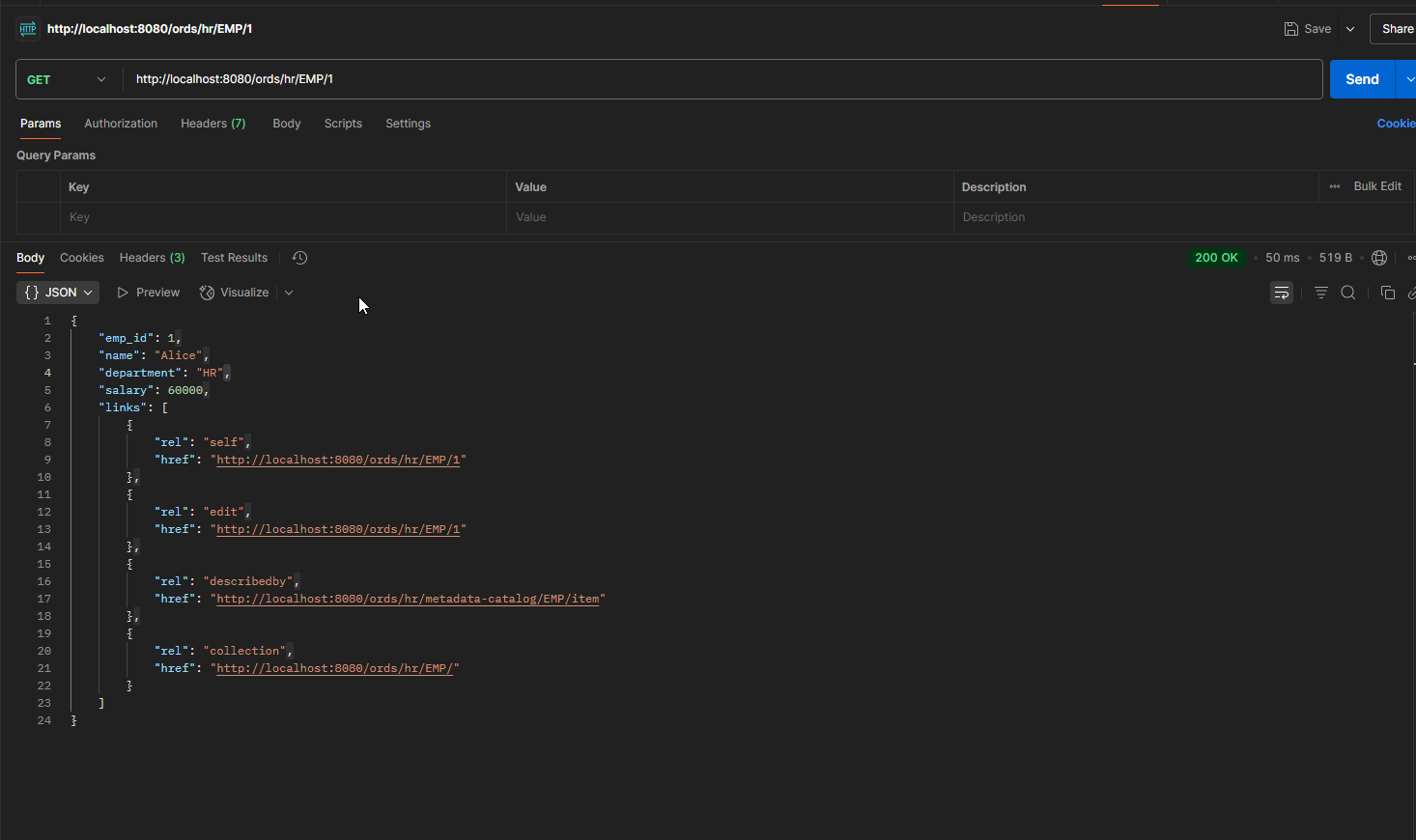The width and height of the screenshot is (1416, 840).
Task: Click the query param Description input cell
Action: click(1184, 217)
